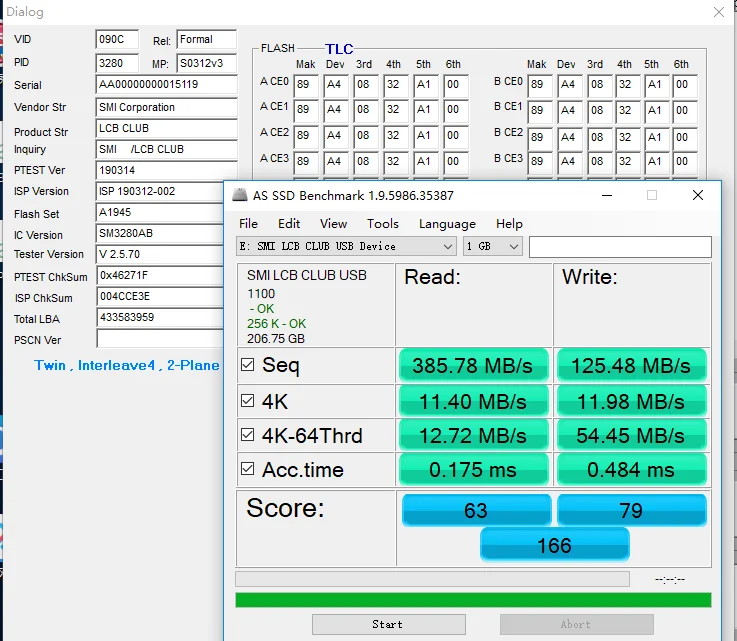Click the AS SSD Benchmark title bar icon
This screenshot has width=737, height=641.
[x=240, y=195]
